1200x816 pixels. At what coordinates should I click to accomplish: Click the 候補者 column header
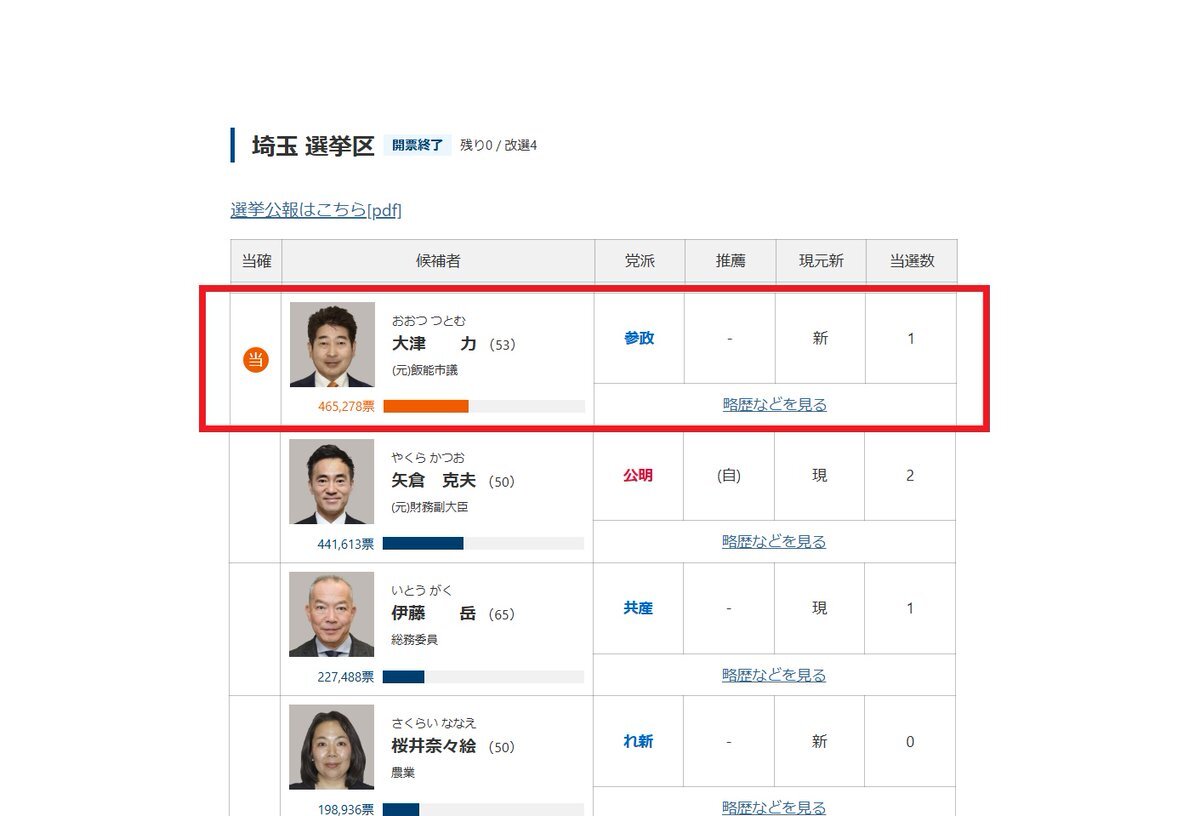click(438, 261)
